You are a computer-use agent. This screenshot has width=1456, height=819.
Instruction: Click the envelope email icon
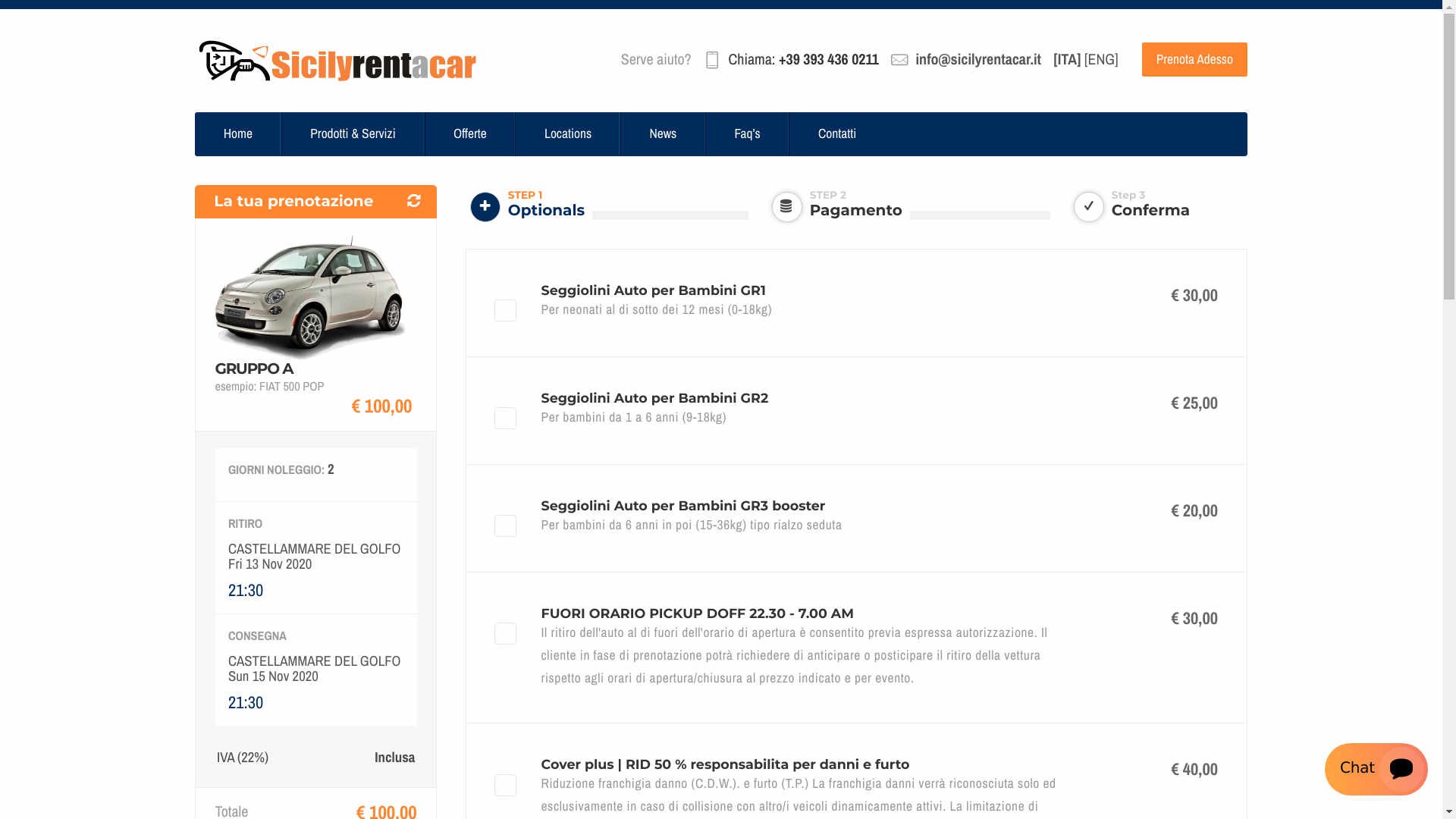click(x=899, y=60)
